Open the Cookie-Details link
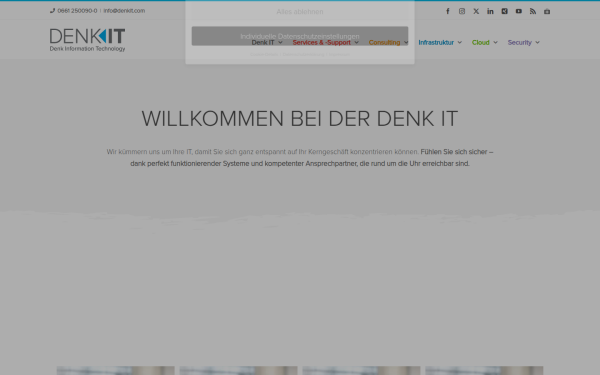 [x=264, y=54]
